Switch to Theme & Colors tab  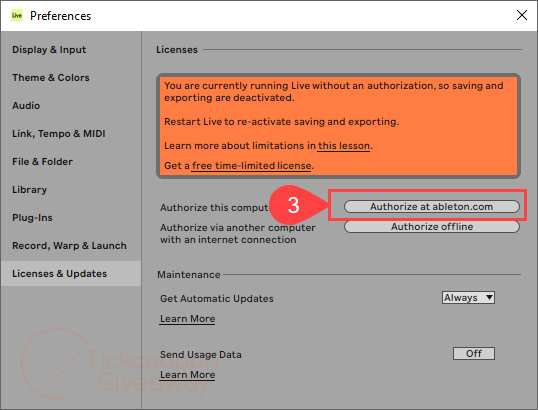[x=51, y=78]
